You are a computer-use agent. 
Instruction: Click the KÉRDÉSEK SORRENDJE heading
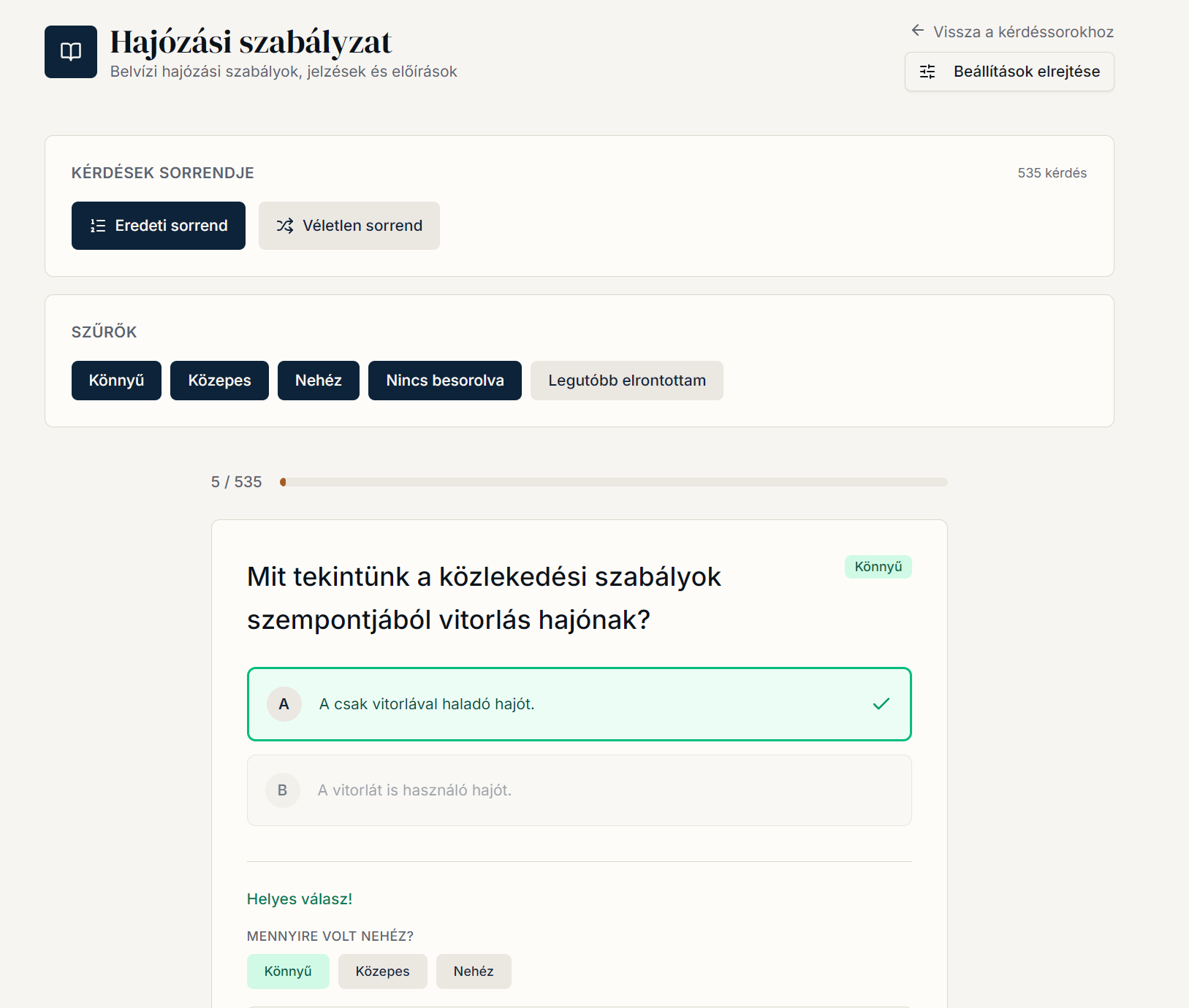(x=163, y=173)
